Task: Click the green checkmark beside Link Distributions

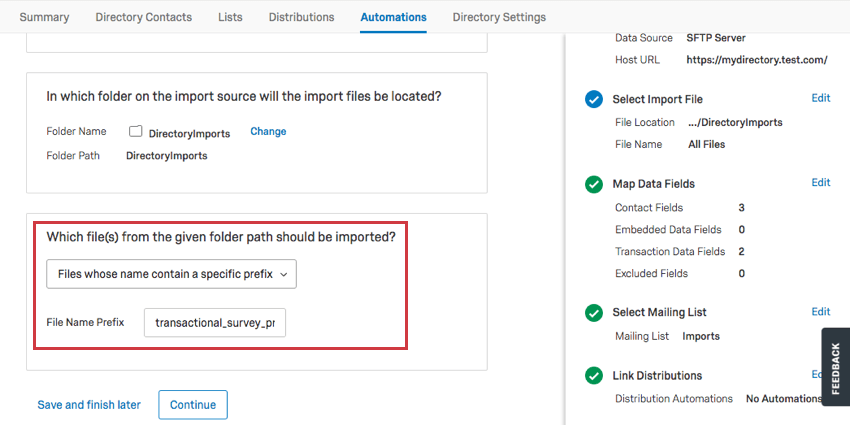Action: click(594, 376)
